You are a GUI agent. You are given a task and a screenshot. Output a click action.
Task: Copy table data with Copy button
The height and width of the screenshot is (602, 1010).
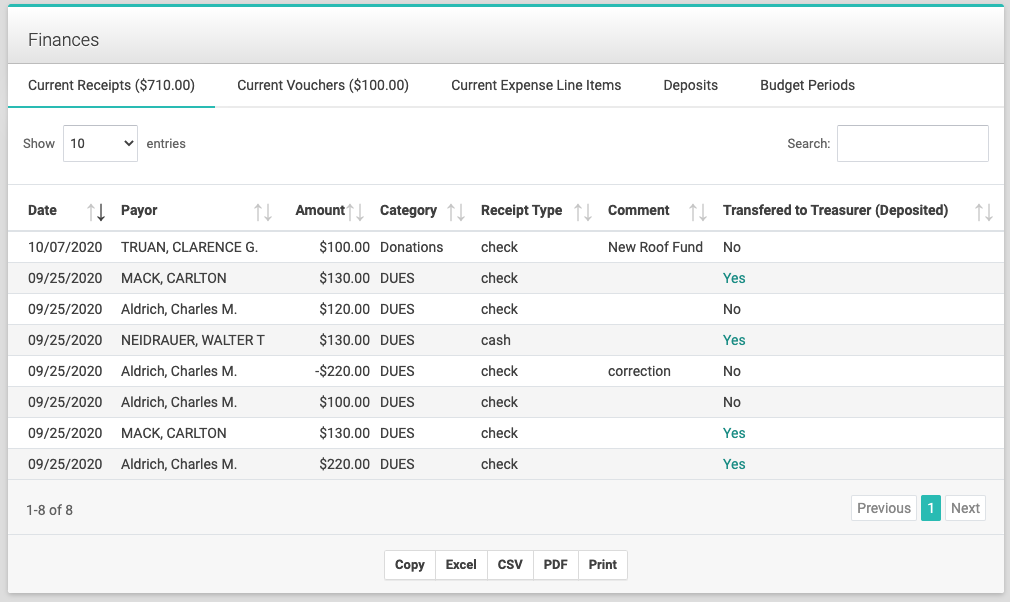point(410,565)
